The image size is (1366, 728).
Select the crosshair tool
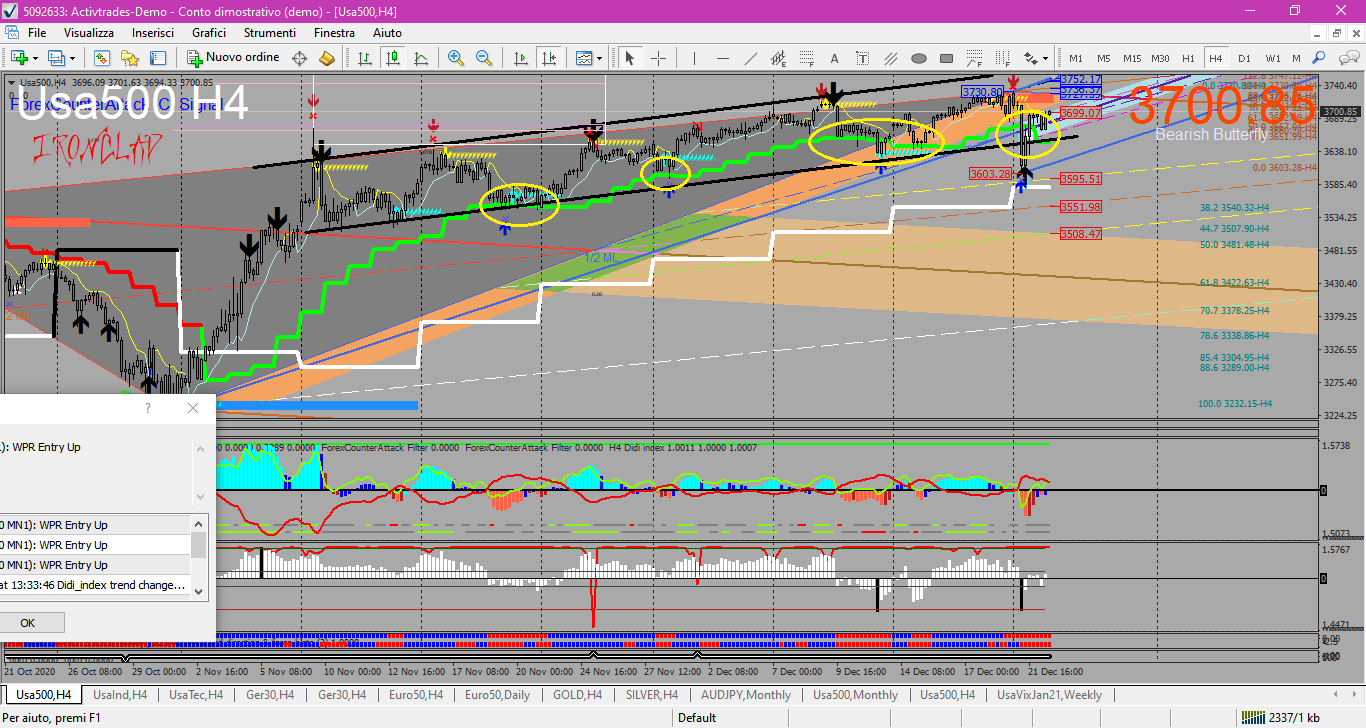pos(658,58)
